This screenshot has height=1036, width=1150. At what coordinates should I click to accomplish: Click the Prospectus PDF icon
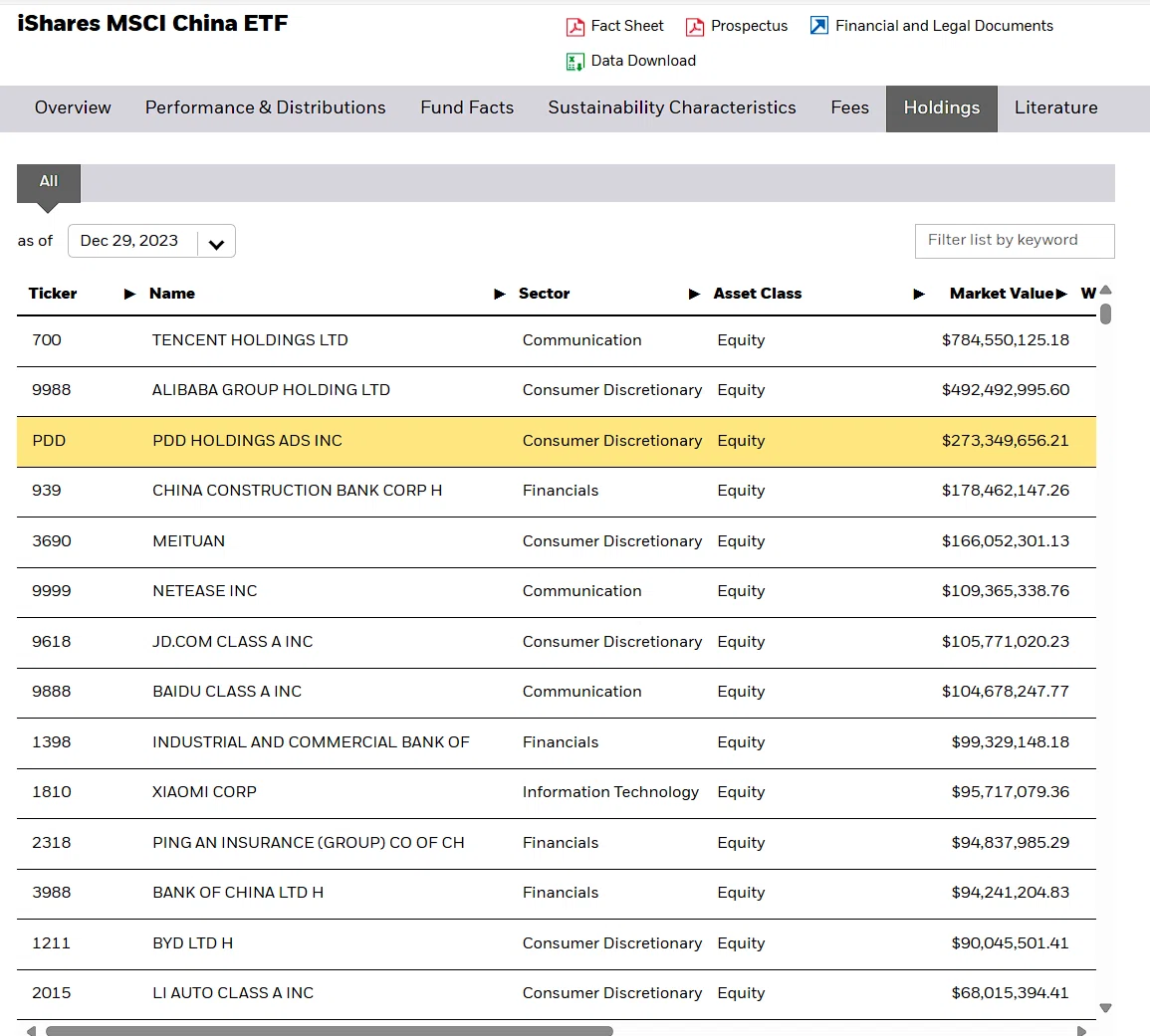695,27
